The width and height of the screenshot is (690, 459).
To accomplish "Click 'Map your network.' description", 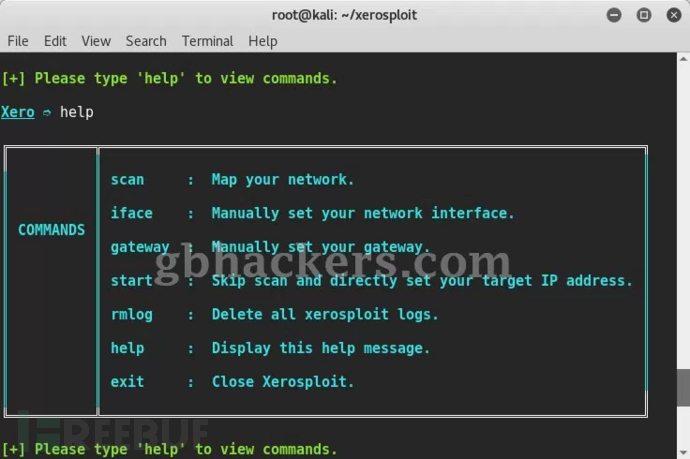I will 283,180.
